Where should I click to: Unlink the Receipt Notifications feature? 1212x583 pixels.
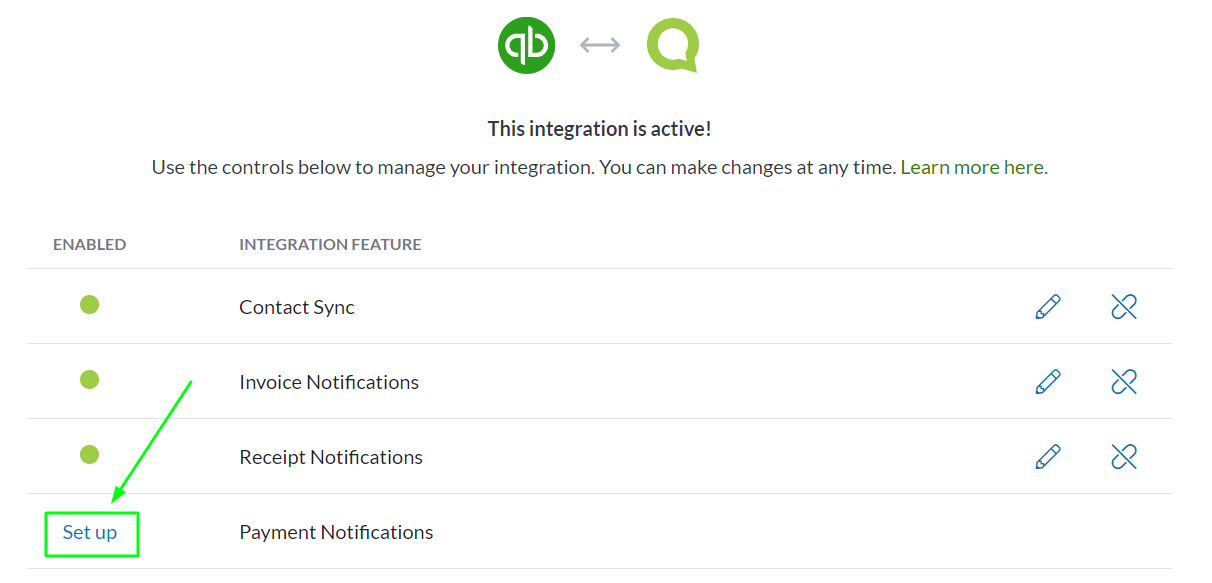(x=1124, y=457)
